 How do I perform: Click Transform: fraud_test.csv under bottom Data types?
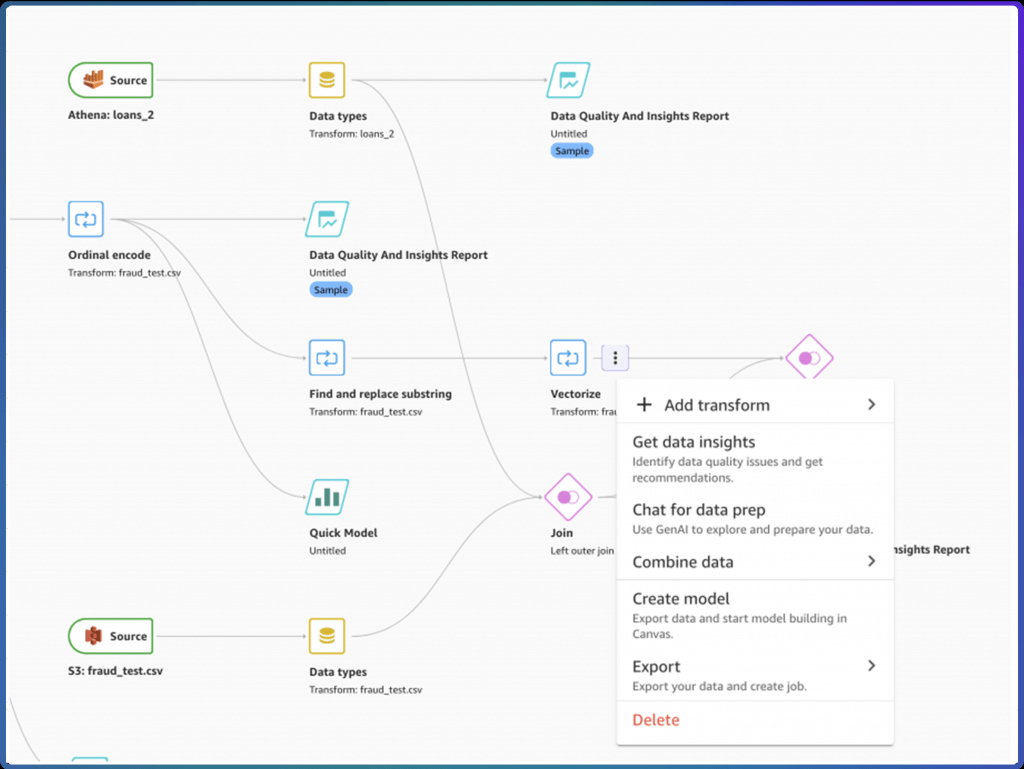tap(366, 689)
